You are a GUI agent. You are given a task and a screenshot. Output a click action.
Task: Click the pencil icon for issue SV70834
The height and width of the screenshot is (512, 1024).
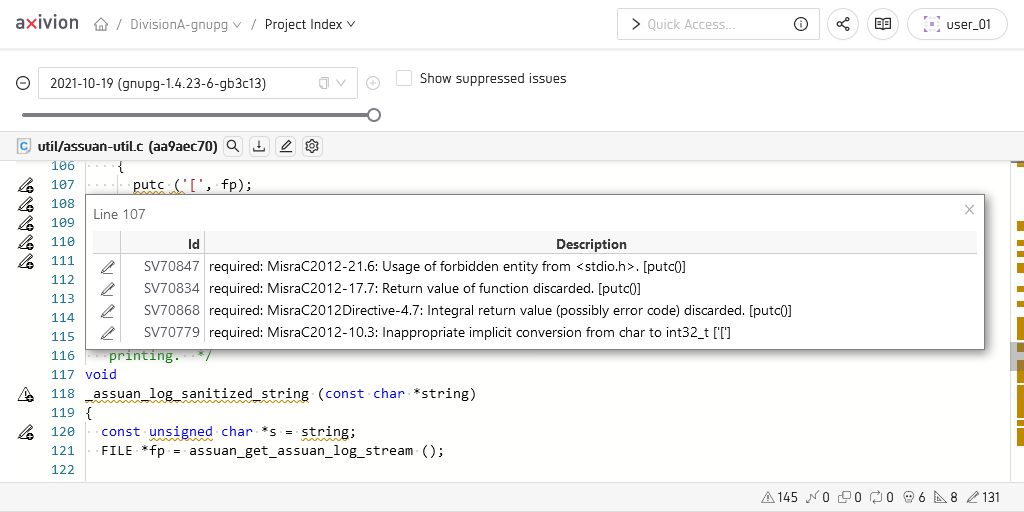pyautogui.click(x=108, y=289)
